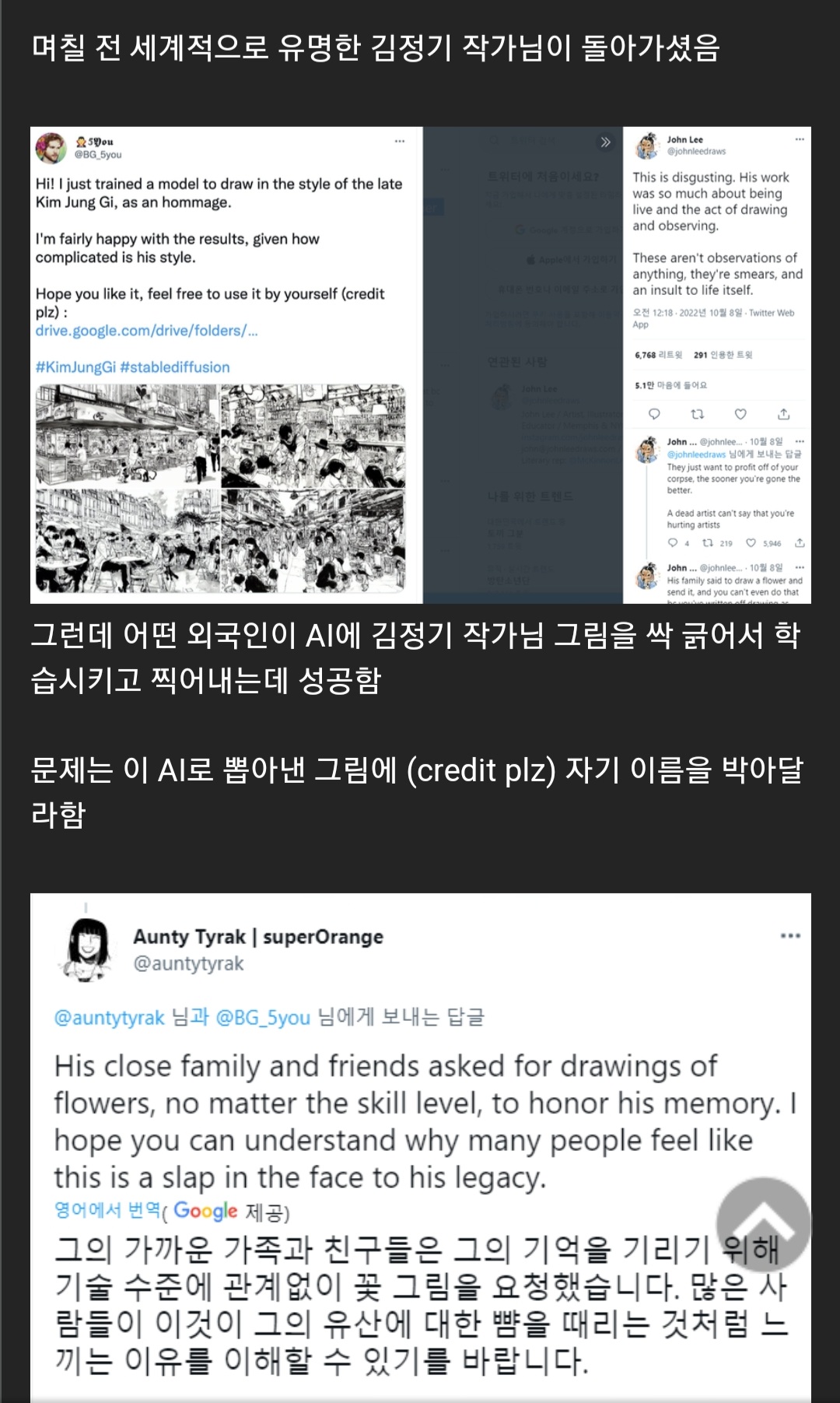
Task: Open the @BG_5you mention in the reply line
Action: [x=263, y=1017]
